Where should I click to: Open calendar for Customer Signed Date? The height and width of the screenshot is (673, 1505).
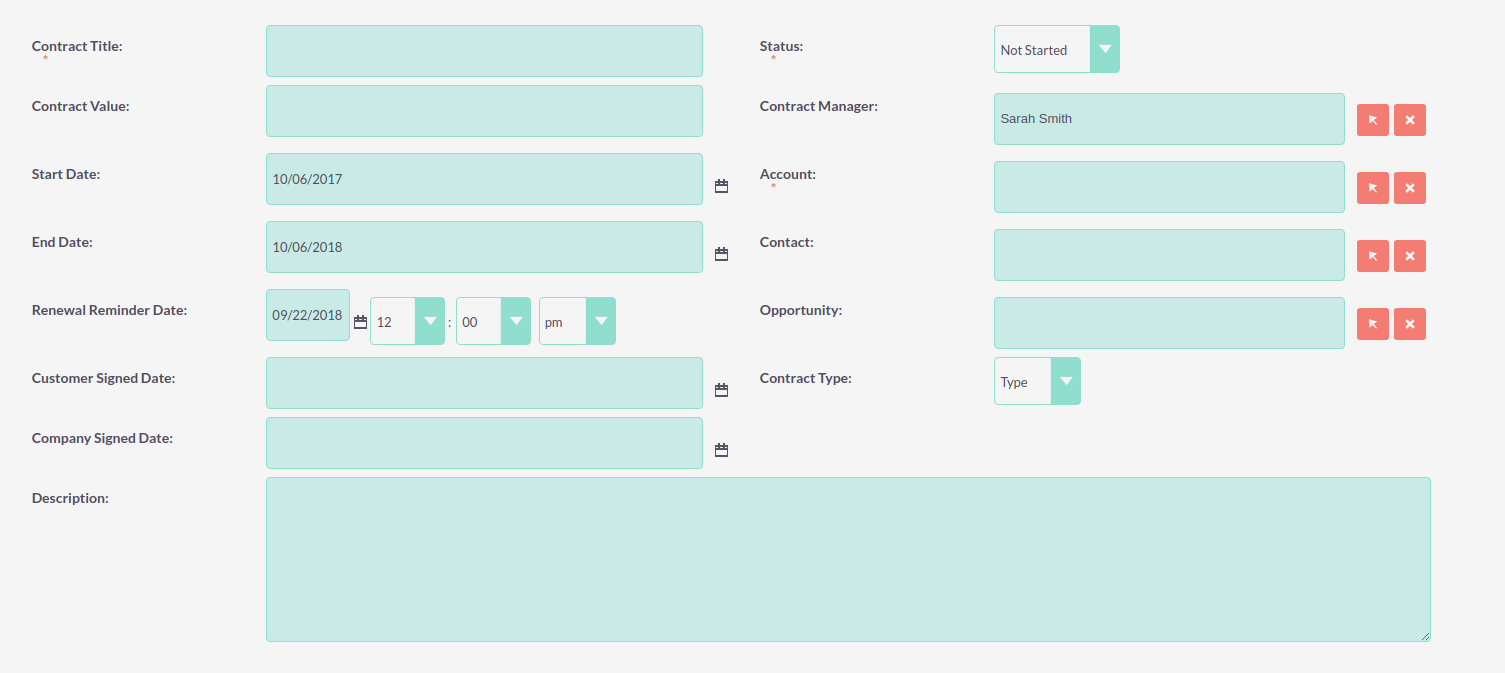tap(721, 390)
